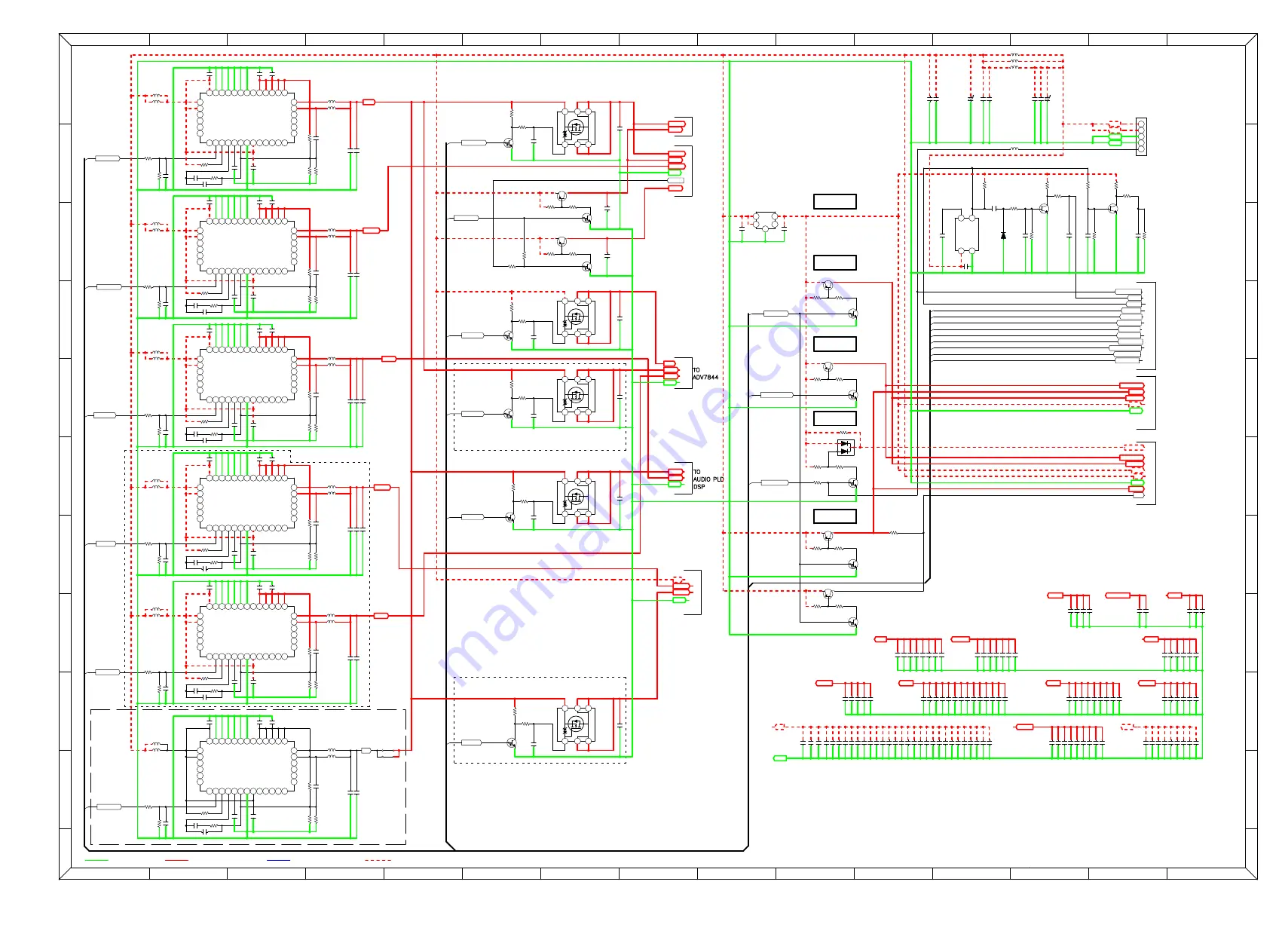Click the green port beside 'TO AUDIO PLD DSP'
The width and height of the screenshot is (1282, 952).
pyautogui.click(x=675, y=485)
